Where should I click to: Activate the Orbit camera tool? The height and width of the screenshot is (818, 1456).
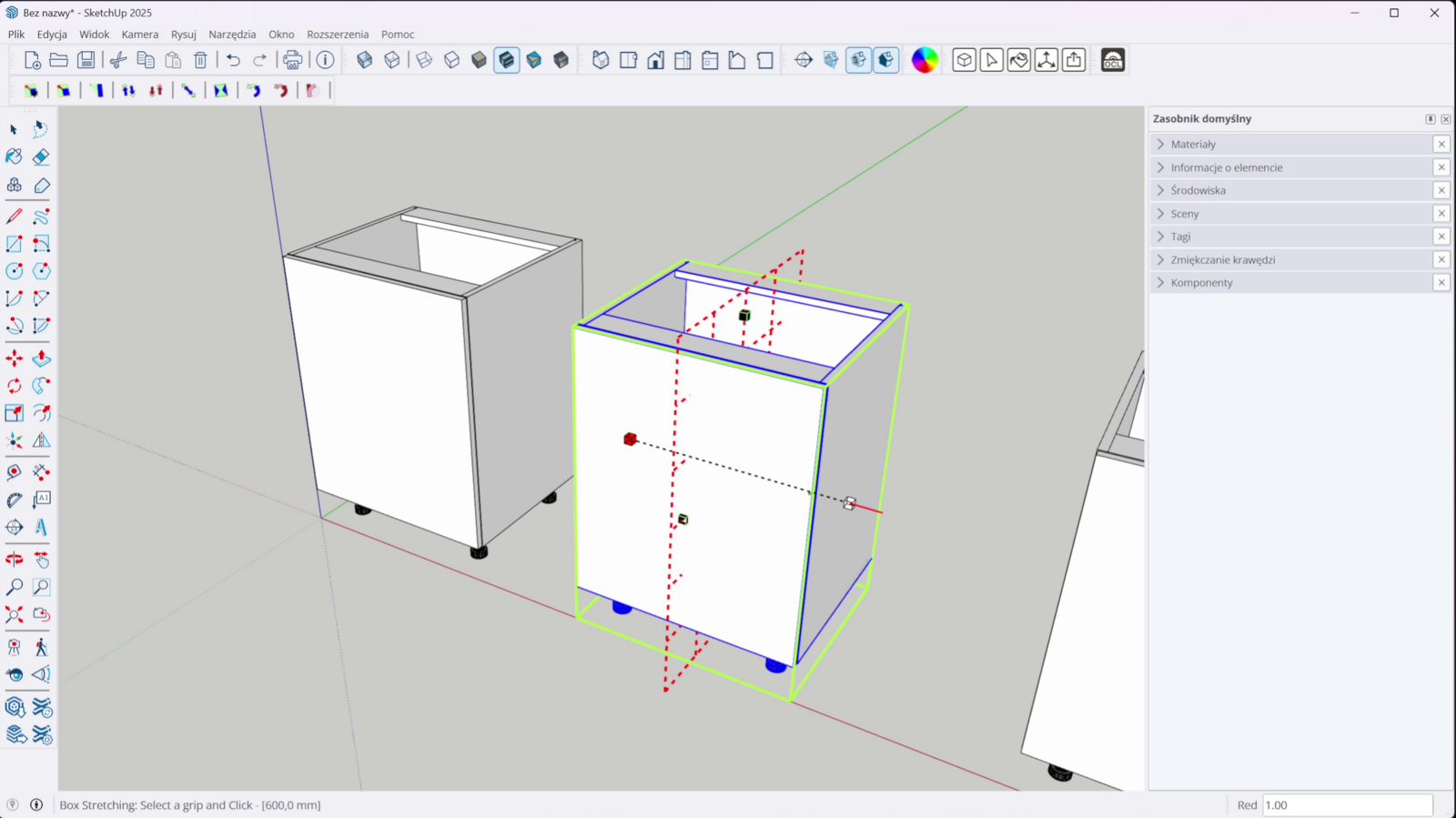click(x=15, y=560)
